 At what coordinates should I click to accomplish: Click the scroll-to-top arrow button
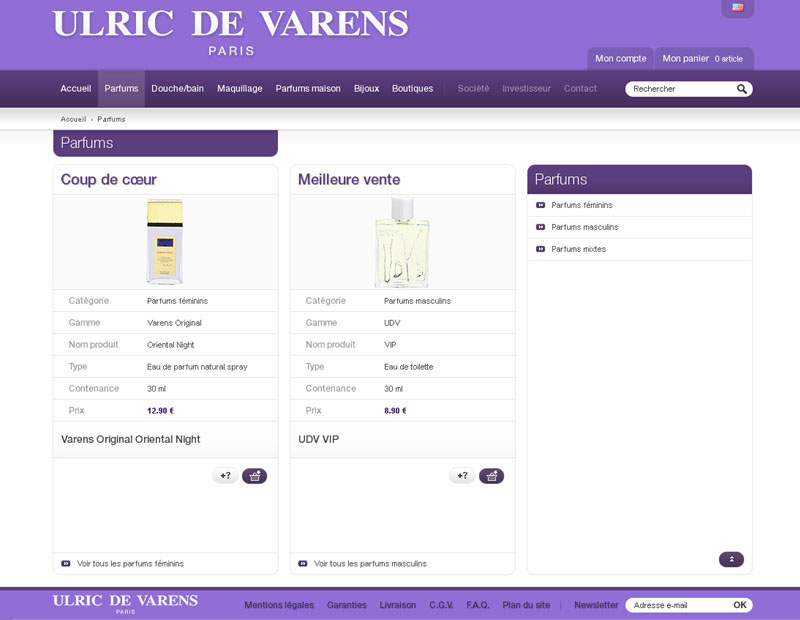[731, 559]
